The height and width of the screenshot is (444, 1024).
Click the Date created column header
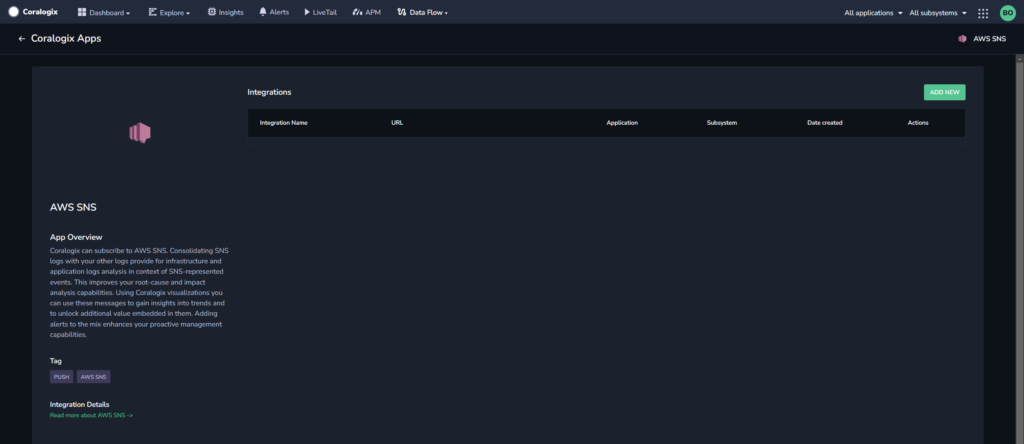coord(825,123)
